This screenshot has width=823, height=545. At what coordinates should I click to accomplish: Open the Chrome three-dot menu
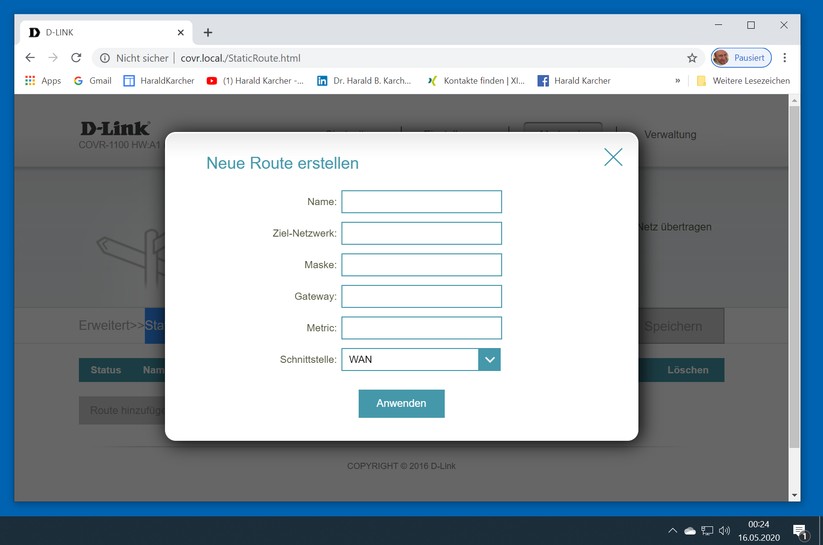785,58
